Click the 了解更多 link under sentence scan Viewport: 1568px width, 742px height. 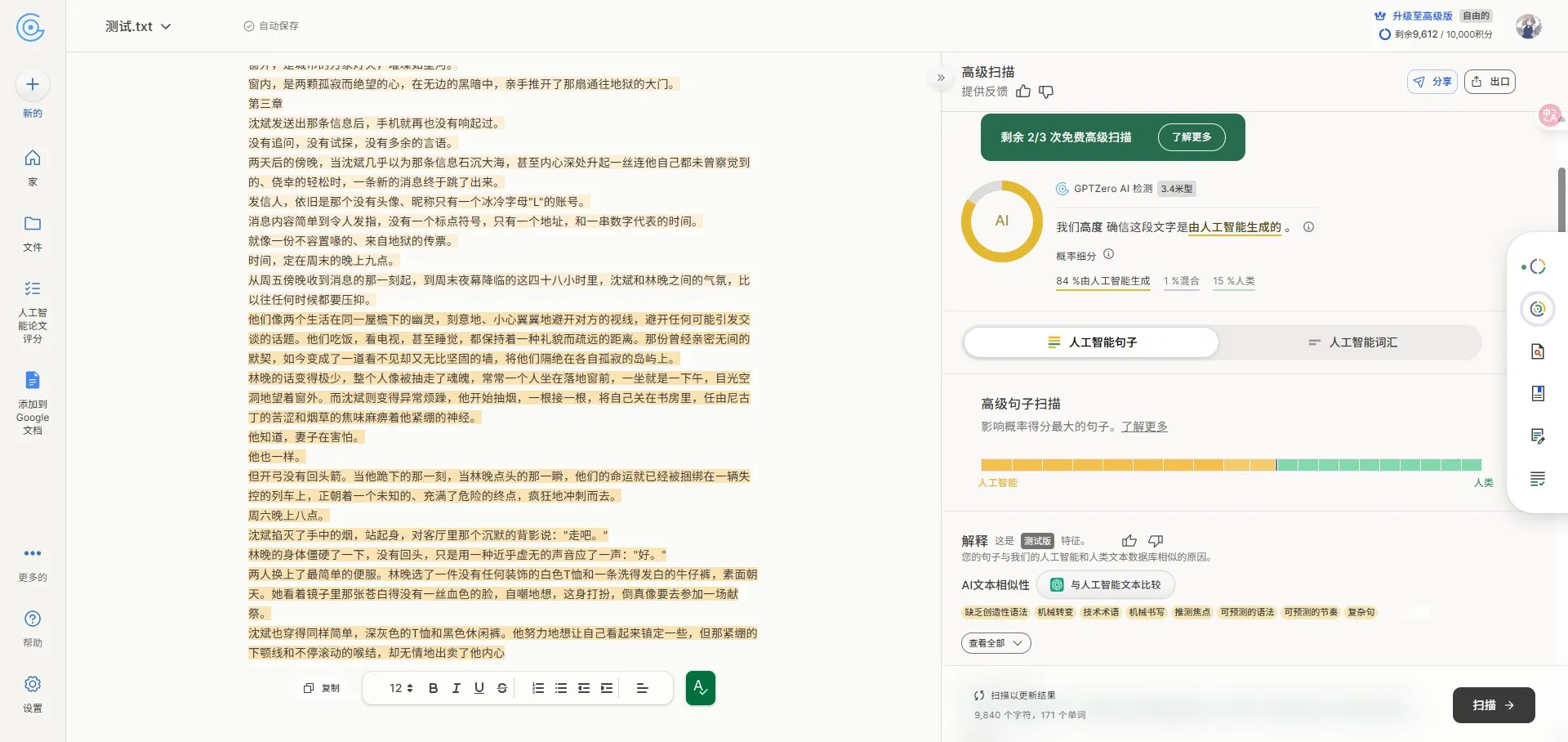pyautogui.click(x=1144, y=427)
